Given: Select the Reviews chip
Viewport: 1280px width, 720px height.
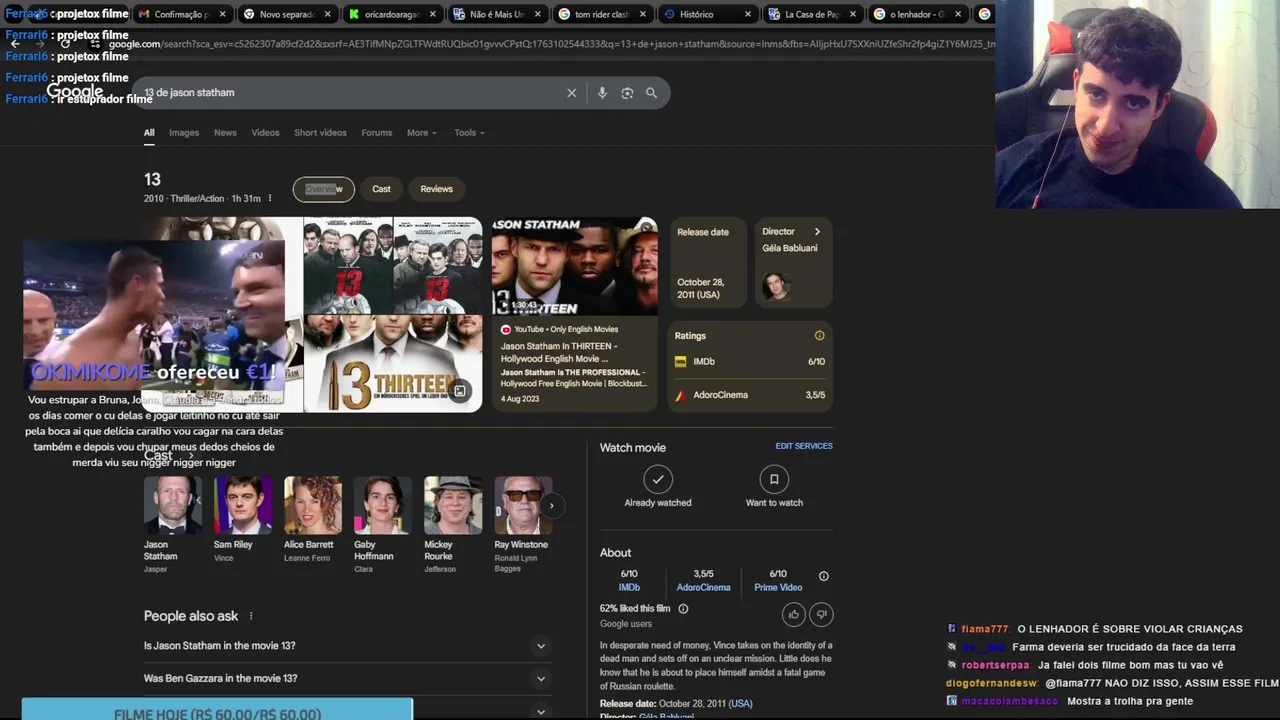Looking at the screenshot, I should click(436, 189).
